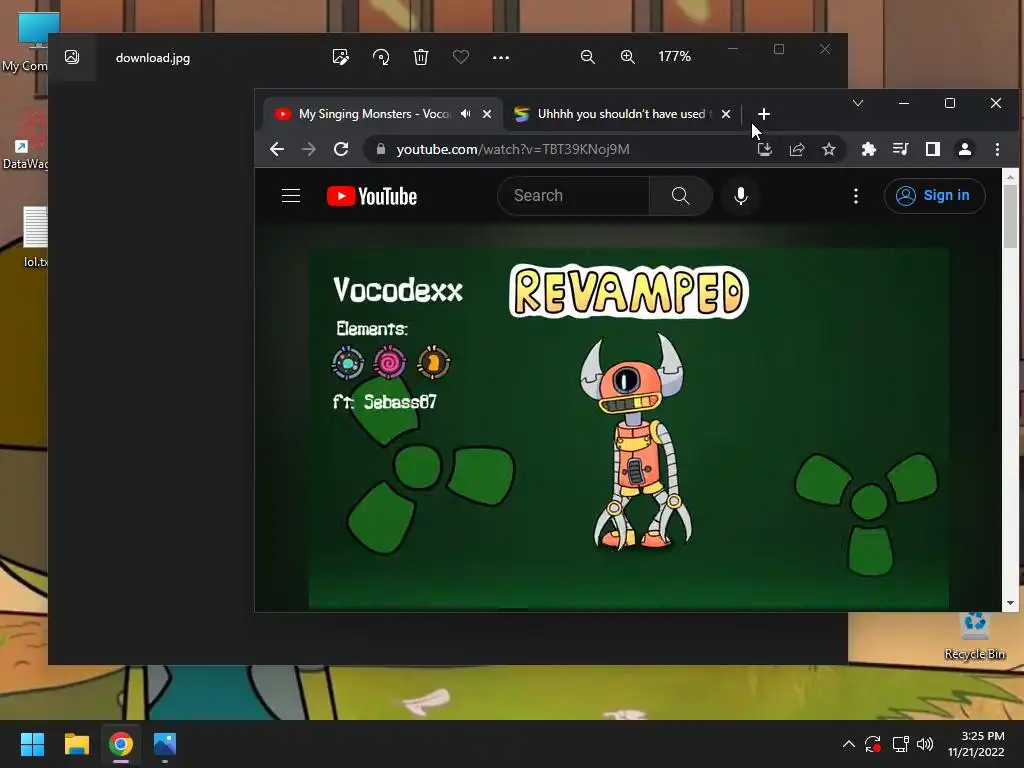The image size is (1024, 768).
Task: Select the My Computer desktop icon
Action: tap(26, 42)
